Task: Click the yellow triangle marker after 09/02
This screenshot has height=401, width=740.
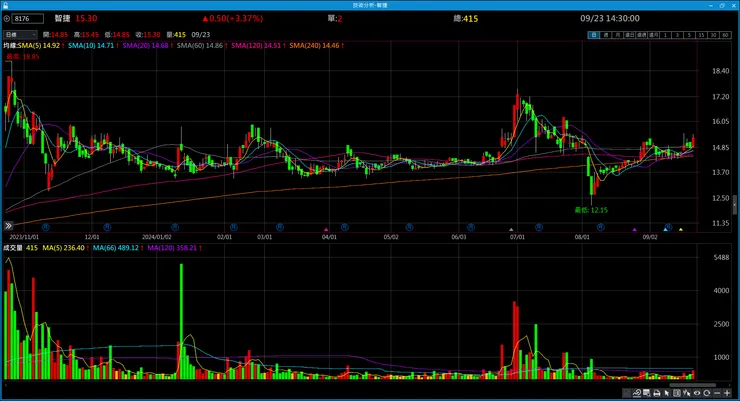Action: click(x=681, y=230)
